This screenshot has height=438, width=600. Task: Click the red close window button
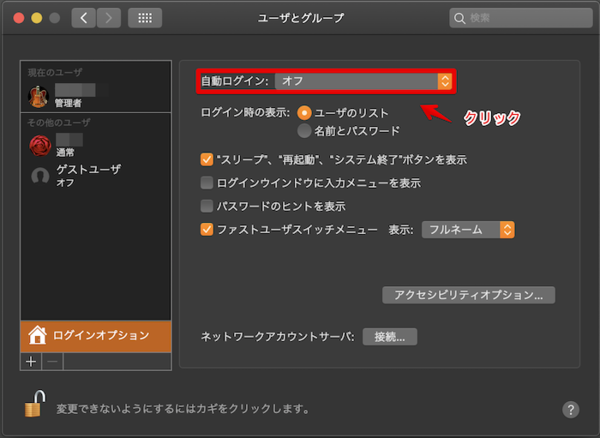point(19,18)
